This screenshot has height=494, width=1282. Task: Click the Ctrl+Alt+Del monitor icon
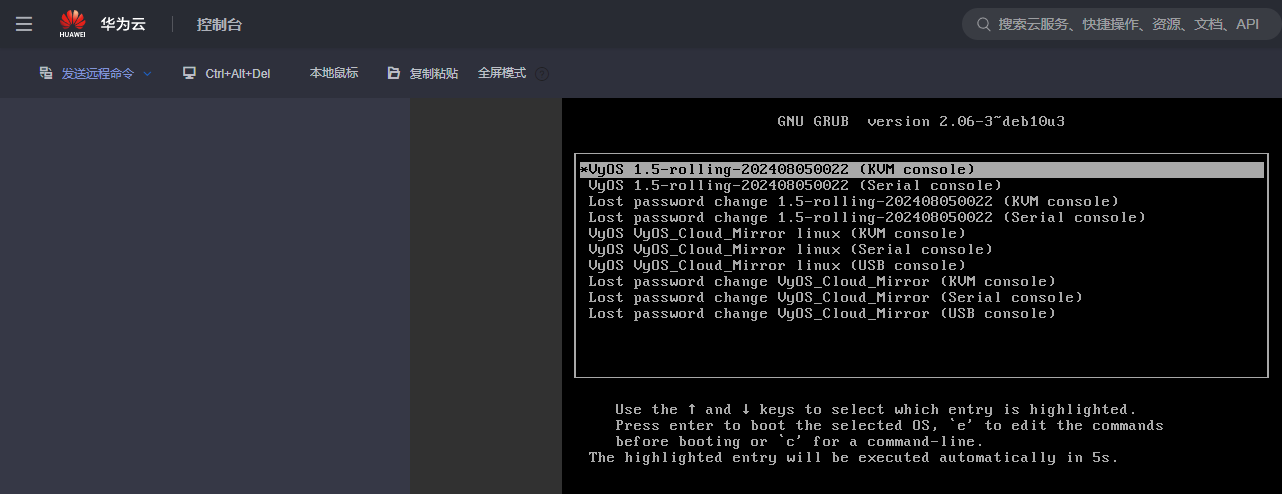189,73
